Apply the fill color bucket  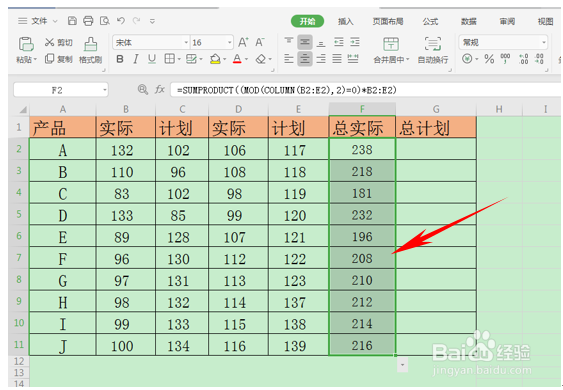pos(215,59)
